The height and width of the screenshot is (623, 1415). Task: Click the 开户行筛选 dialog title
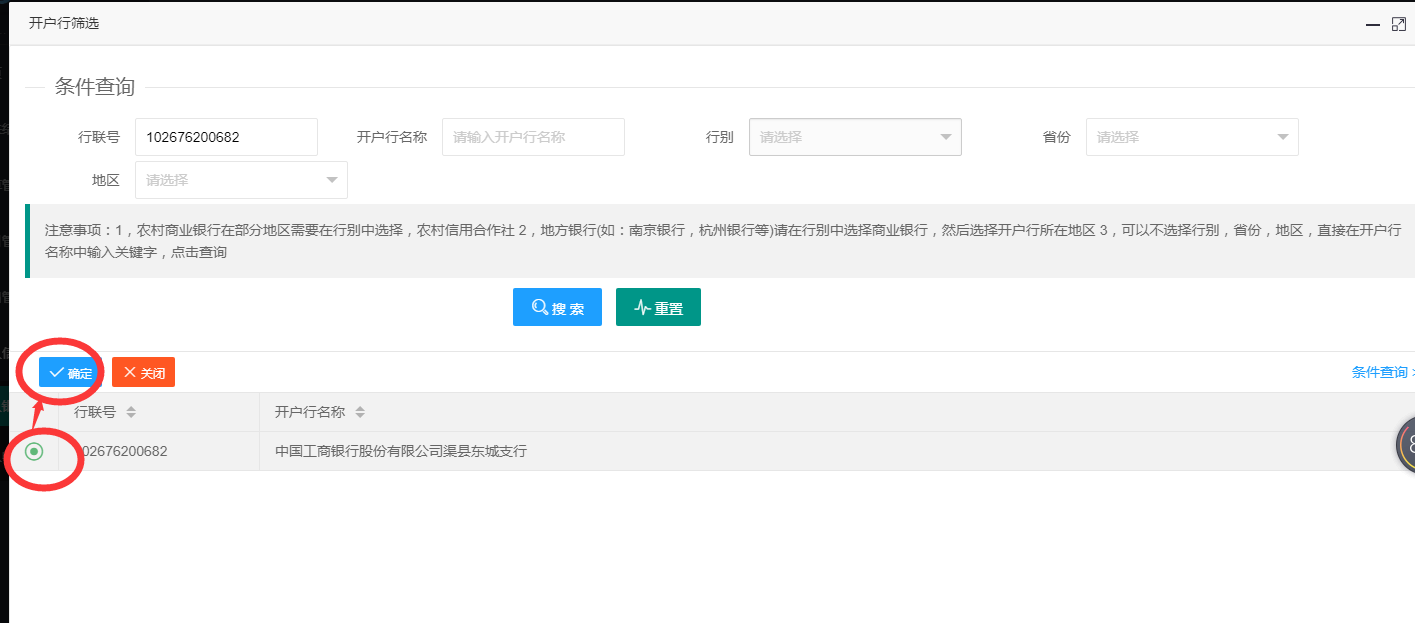point(64,23)
